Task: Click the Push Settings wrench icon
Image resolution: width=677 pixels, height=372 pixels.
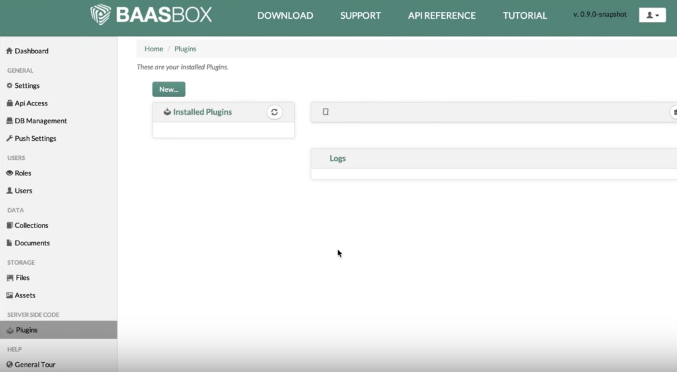Action: tap(9, 138)
